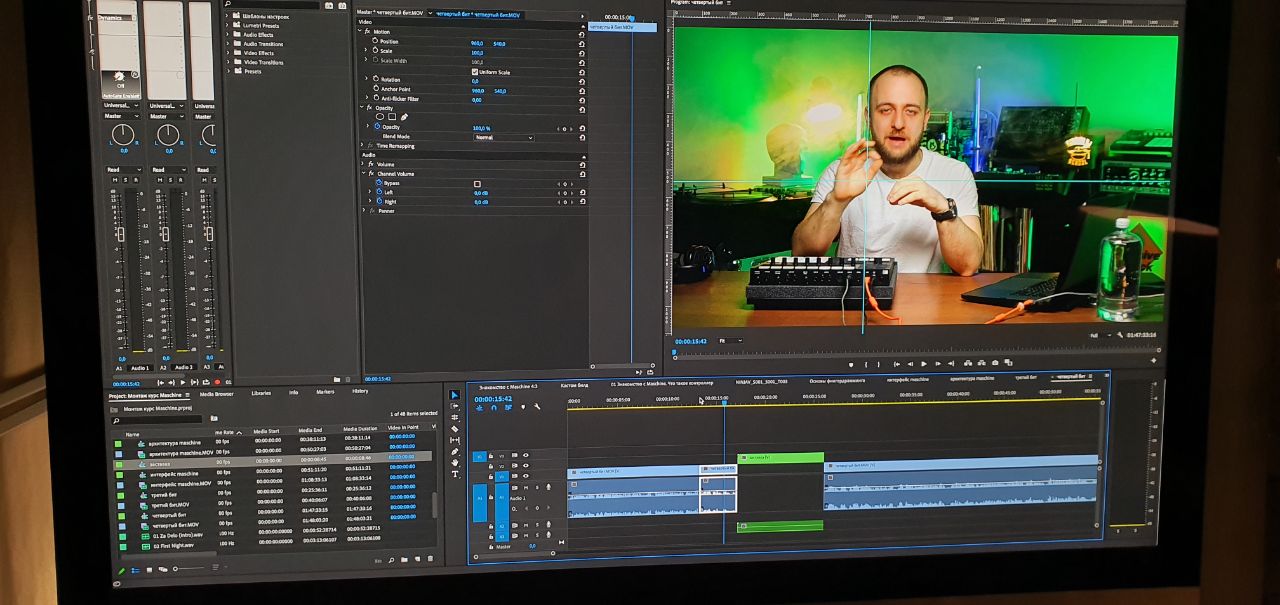Toggle lock on V3 track

pos(491,456)
